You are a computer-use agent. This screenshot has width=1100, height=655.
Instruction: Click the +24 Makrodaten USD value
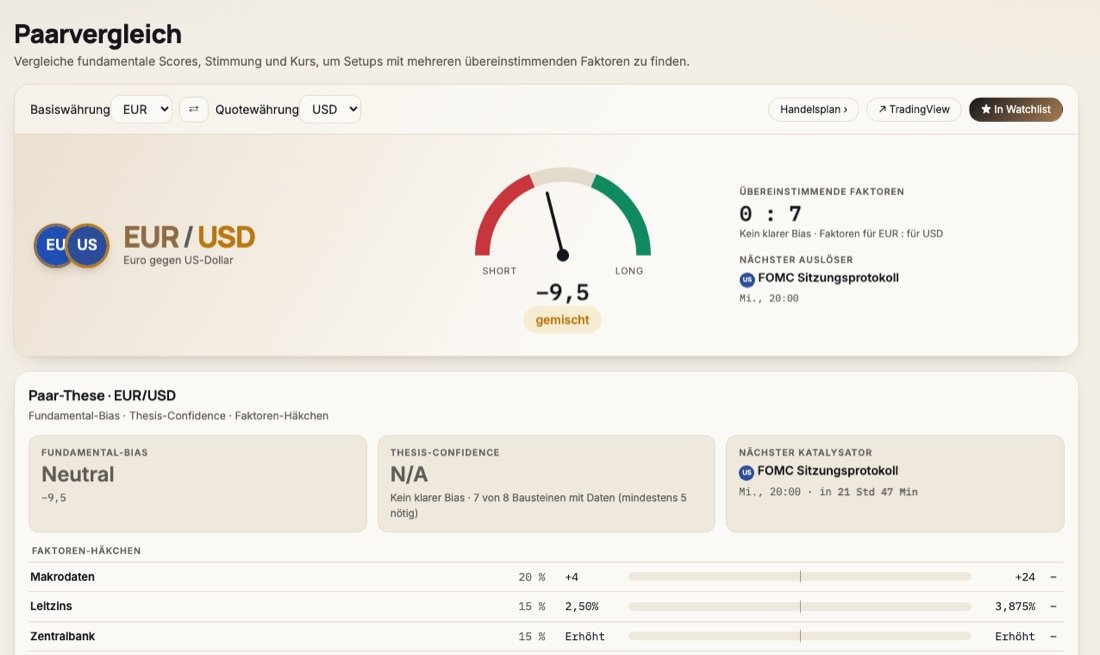(x=1025, y=577)
